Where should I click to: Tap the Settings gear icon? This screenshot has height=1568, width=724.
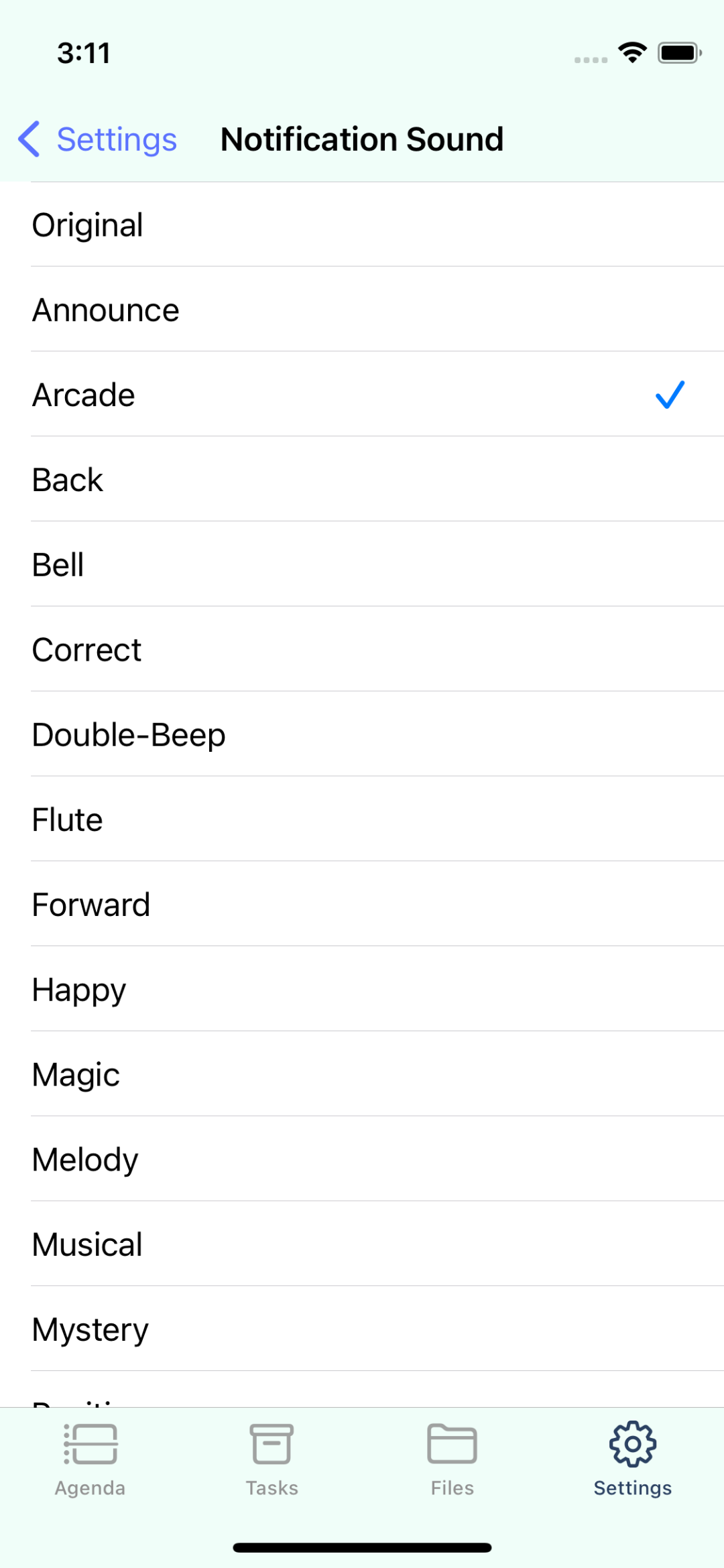pos(633,1444)
